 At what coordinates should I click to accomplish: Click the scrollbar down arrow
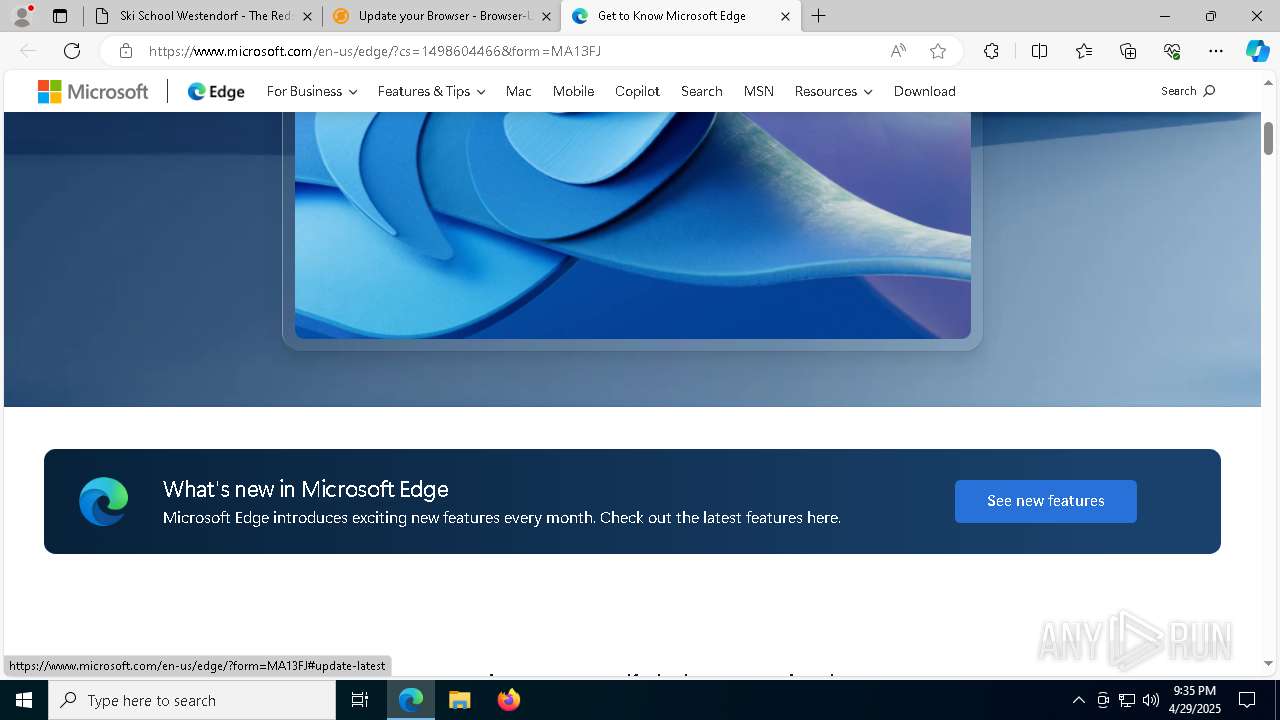1268,664
